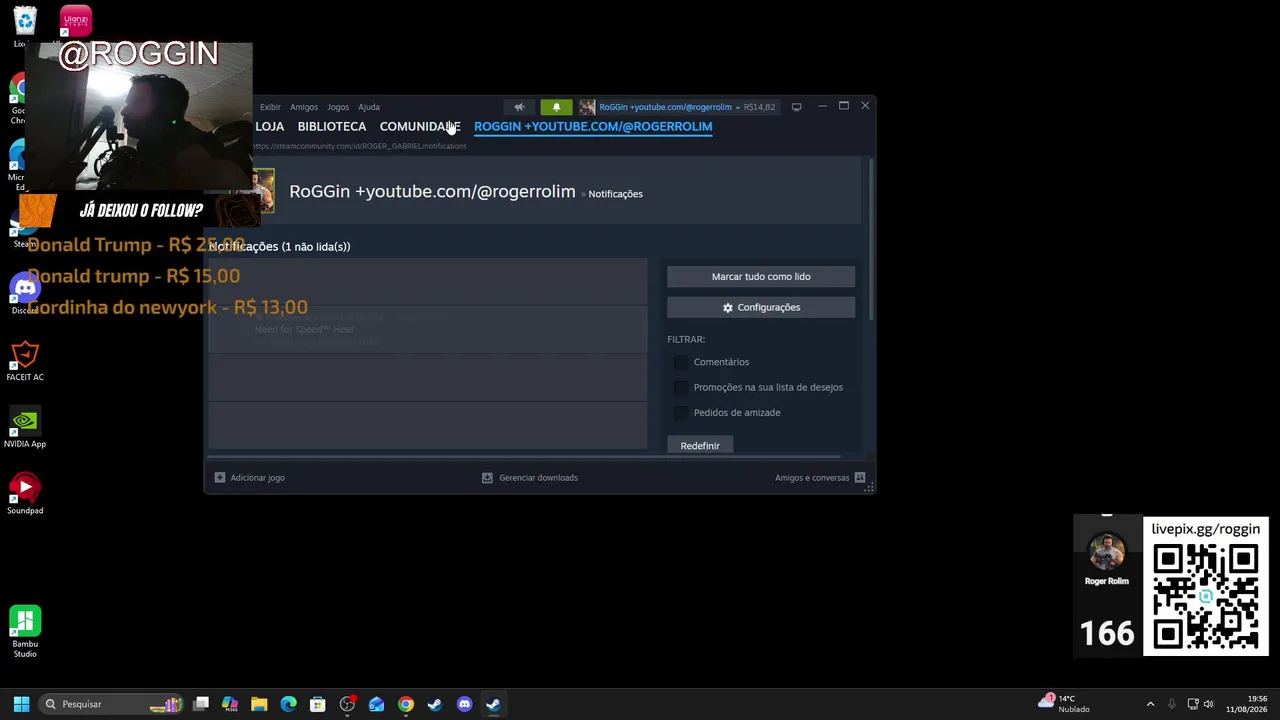This screenshot has width=1280, height=720.
Task: Click the Steam page vertical scrollbar
Action: click(871, 239)
